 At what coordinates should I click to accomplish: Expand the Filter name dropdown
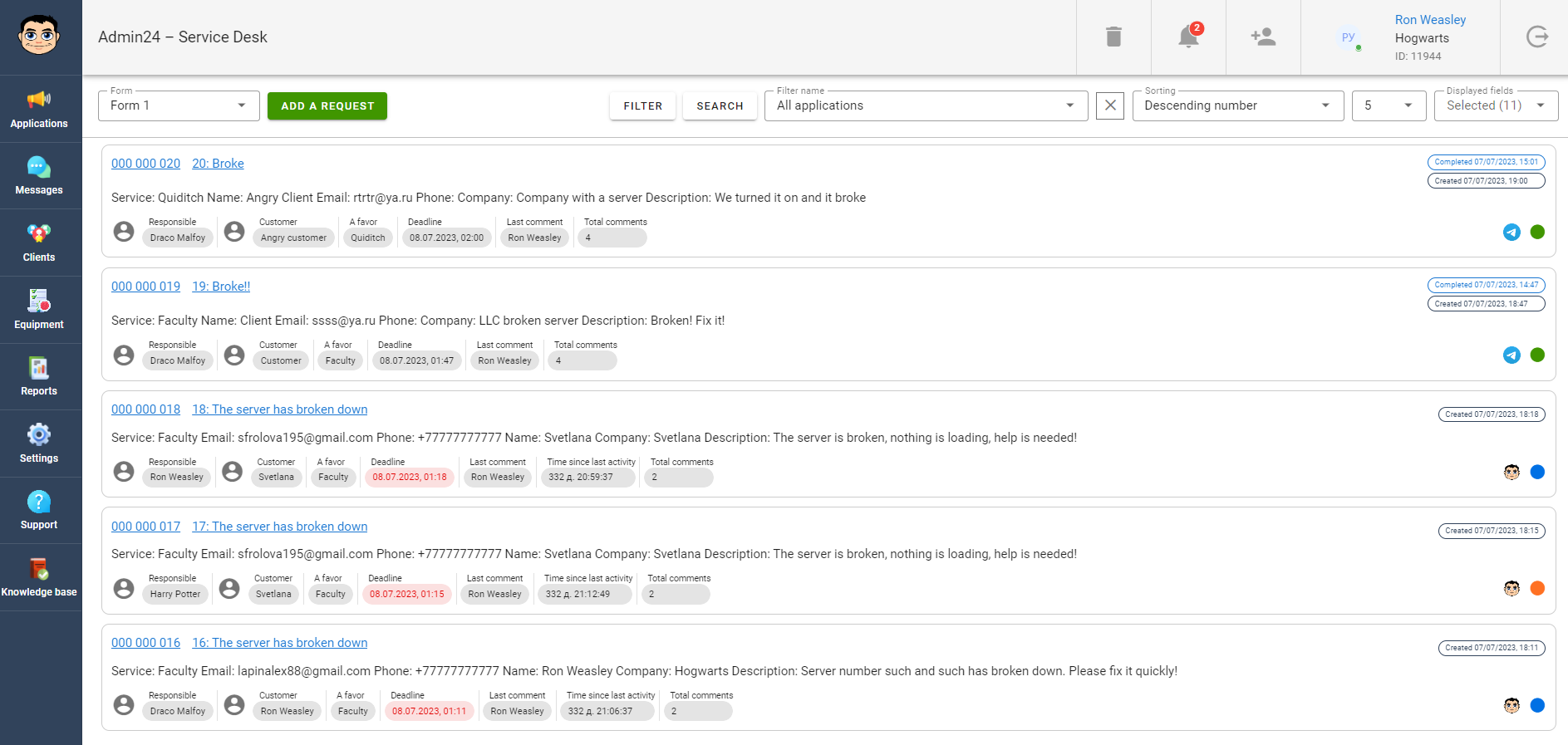[927, 105]
